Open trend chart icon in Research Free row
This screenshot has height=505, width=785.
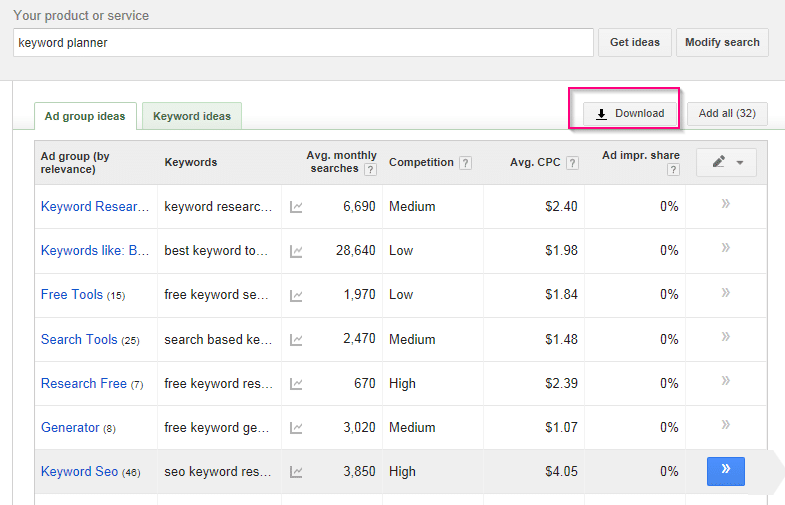(x=296, y=384)
